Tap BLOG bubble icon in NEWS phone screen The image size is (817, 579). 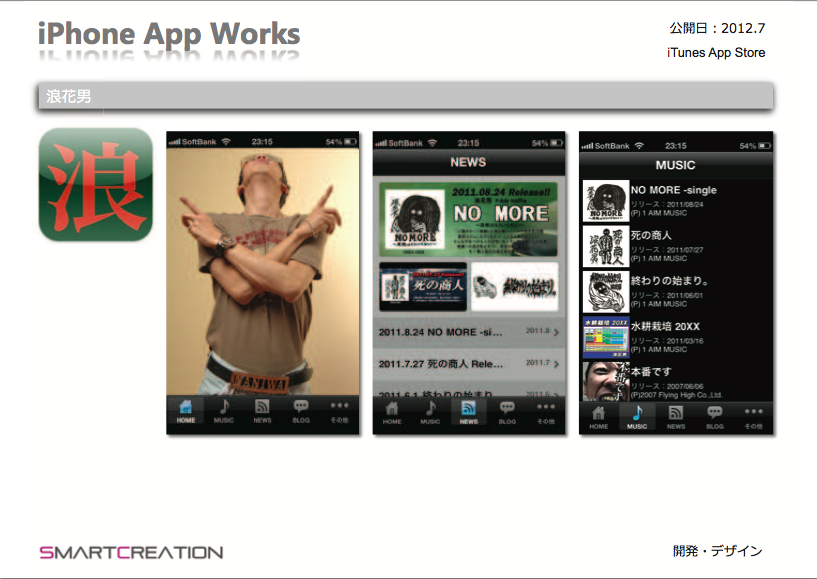click(x=507, y=408)
